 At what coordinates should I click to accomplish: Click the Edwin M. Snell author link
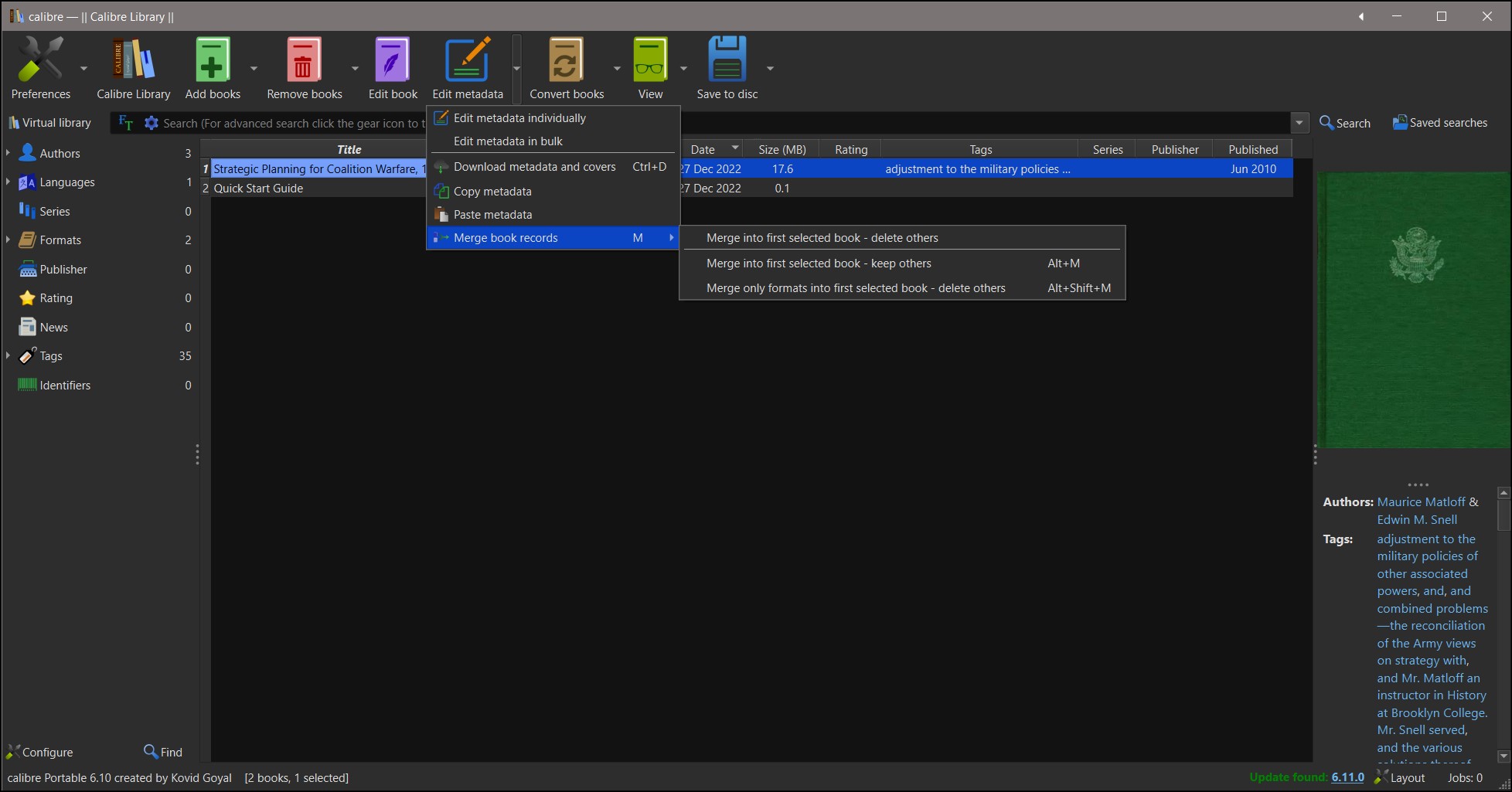(1417, 519)
